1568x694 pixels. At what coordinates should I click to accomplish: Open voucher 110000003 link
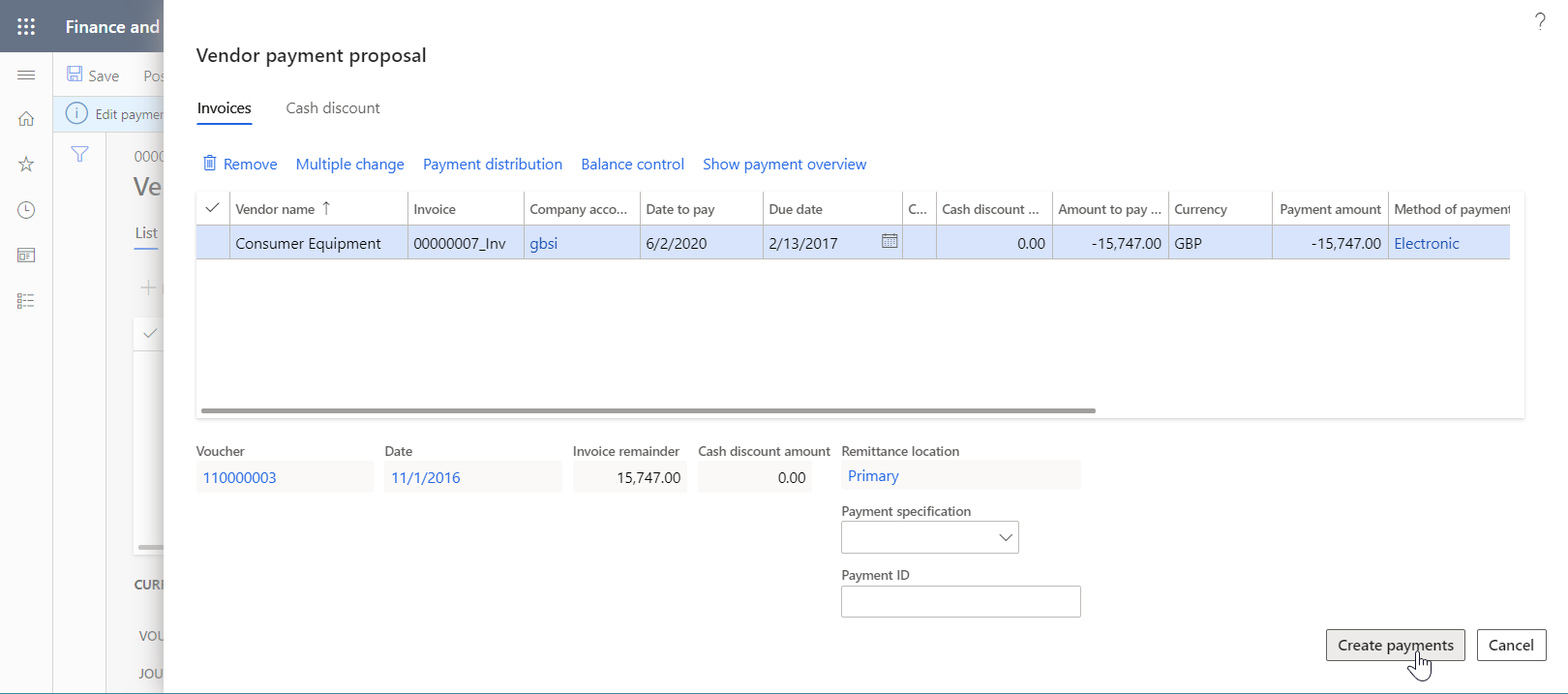(x=240, y=478)
